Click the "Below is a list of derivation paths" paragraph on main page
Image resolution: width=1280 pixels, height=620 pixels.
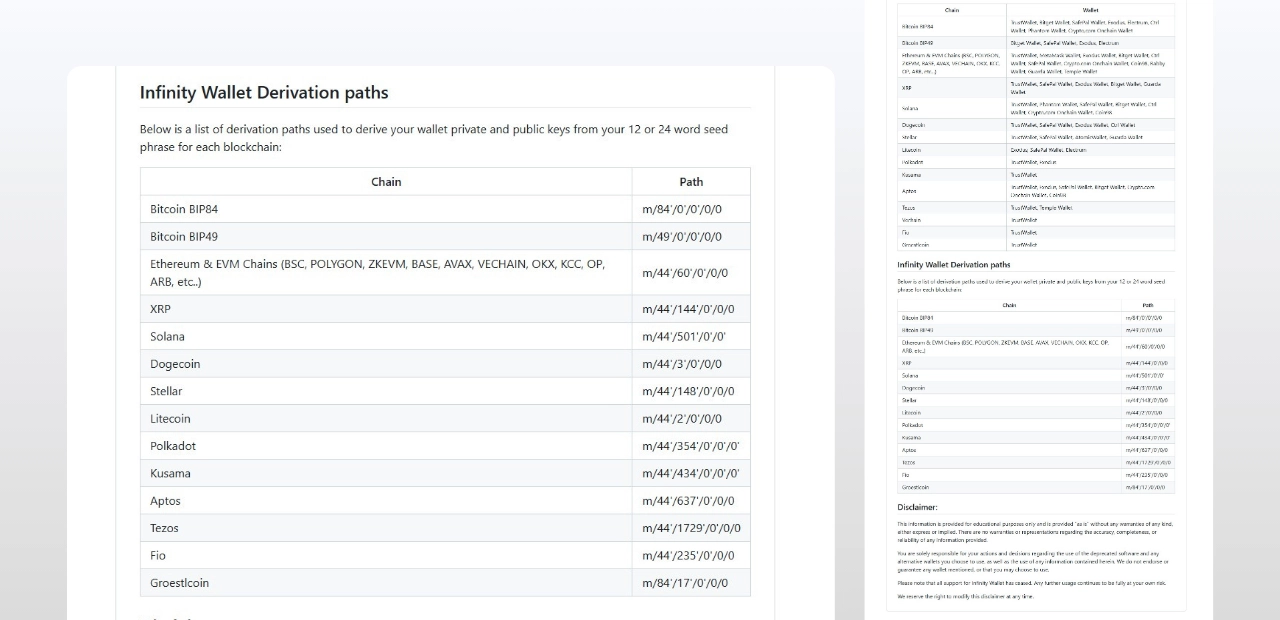pyautogui.click(x=434, y=138)
